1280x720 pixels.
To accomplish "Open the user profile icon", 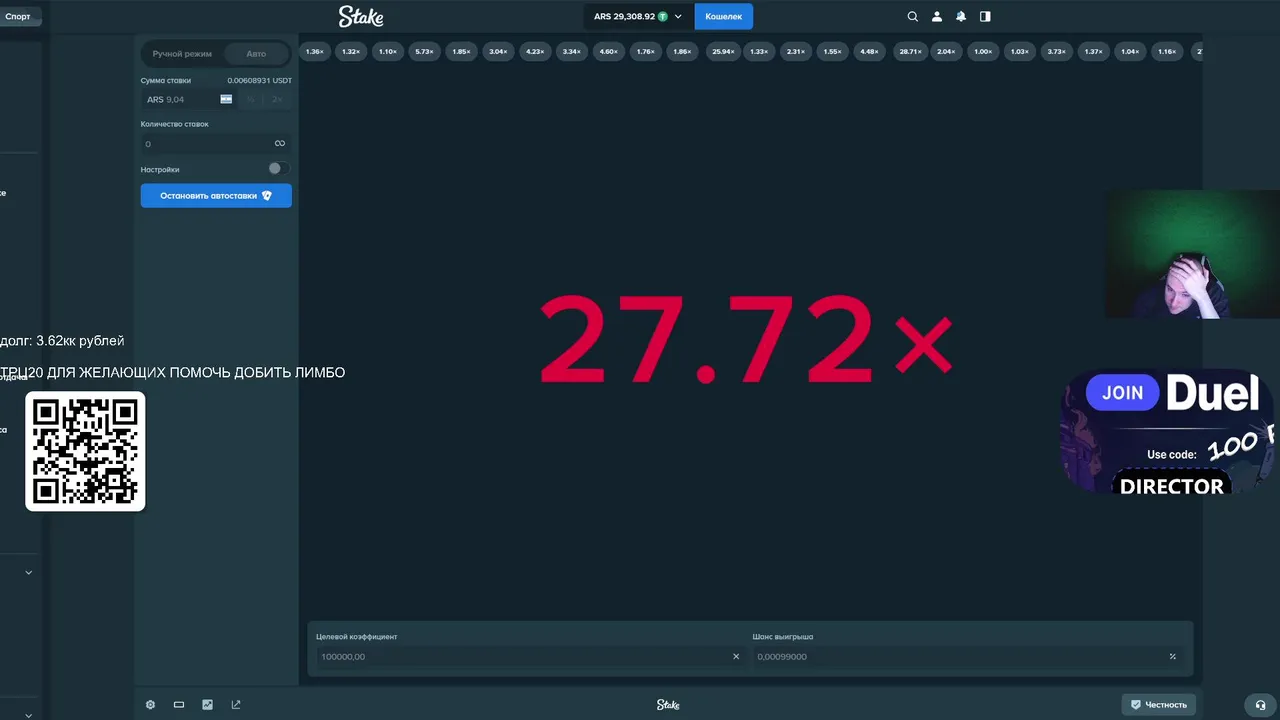I will 937,16.
